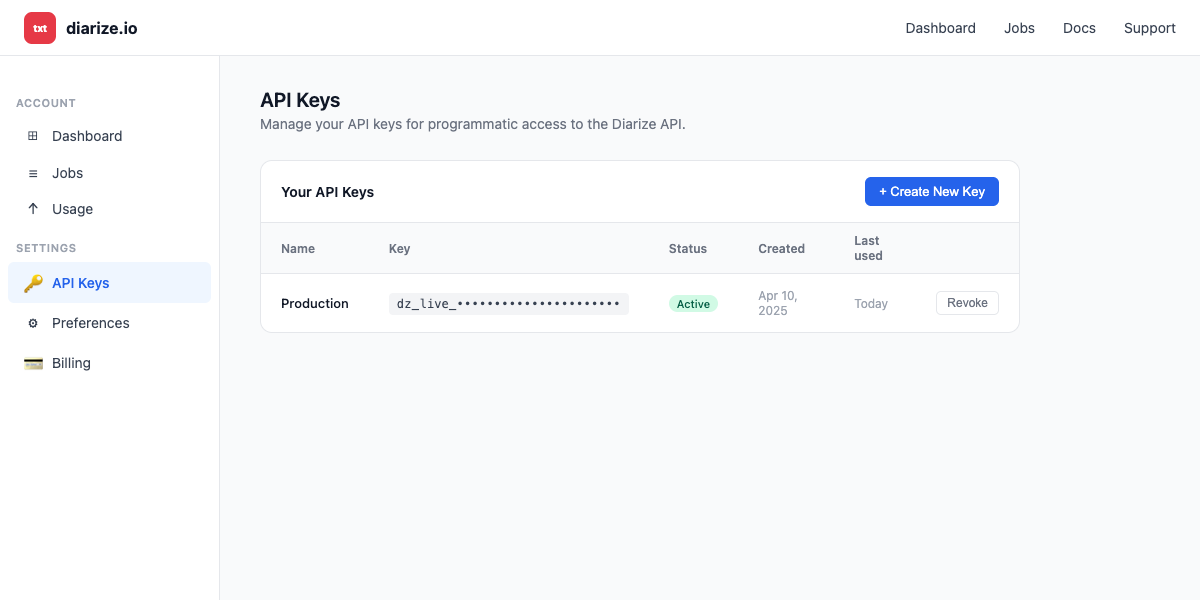The width and height of the screenshot is (1200, 600).
Task: Click the yellow key icon beside API Keys
Action: (33, 283)
